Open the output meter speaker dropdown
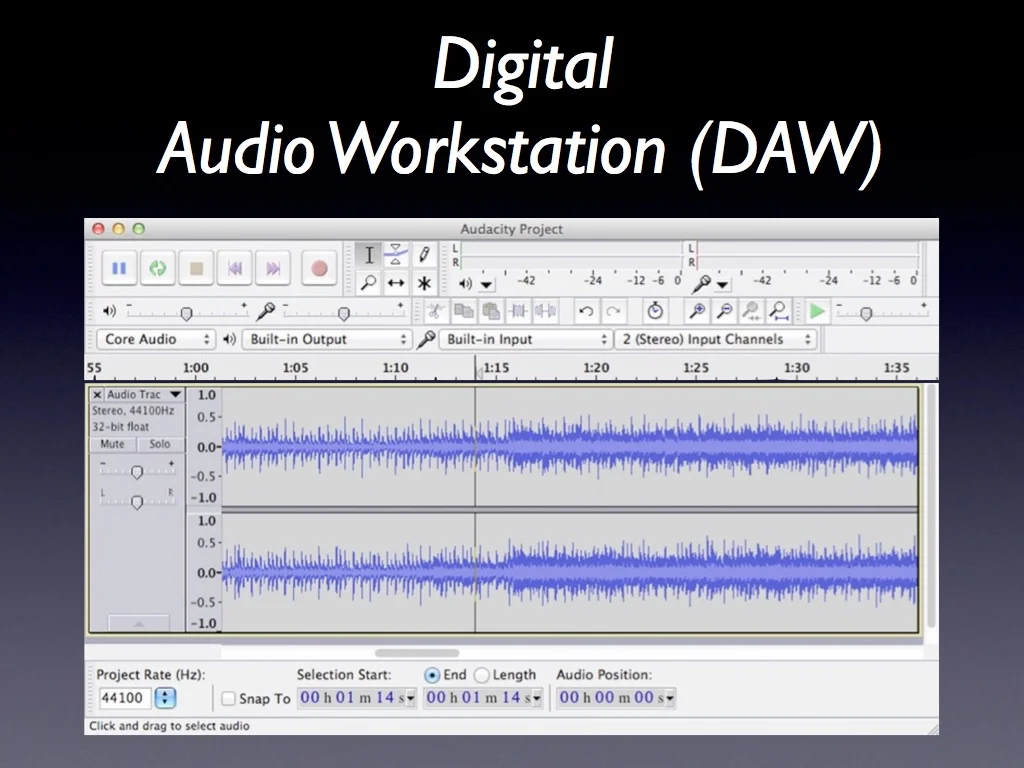This screenshot has width=1024, height=768. tap(487, 285)
